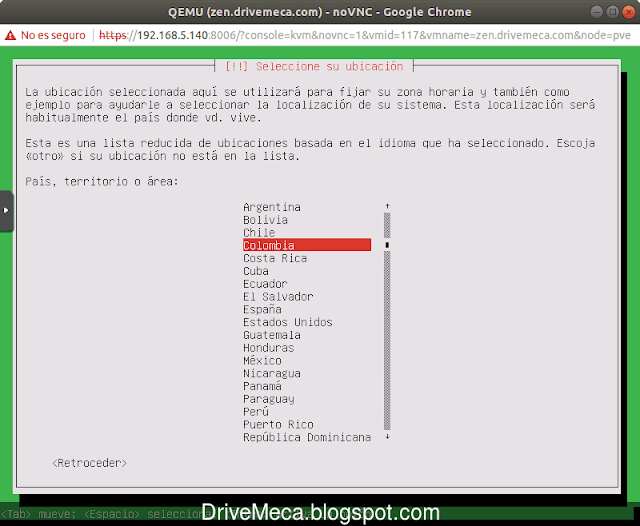Select Chile in the country list

[x=259, y=233]
